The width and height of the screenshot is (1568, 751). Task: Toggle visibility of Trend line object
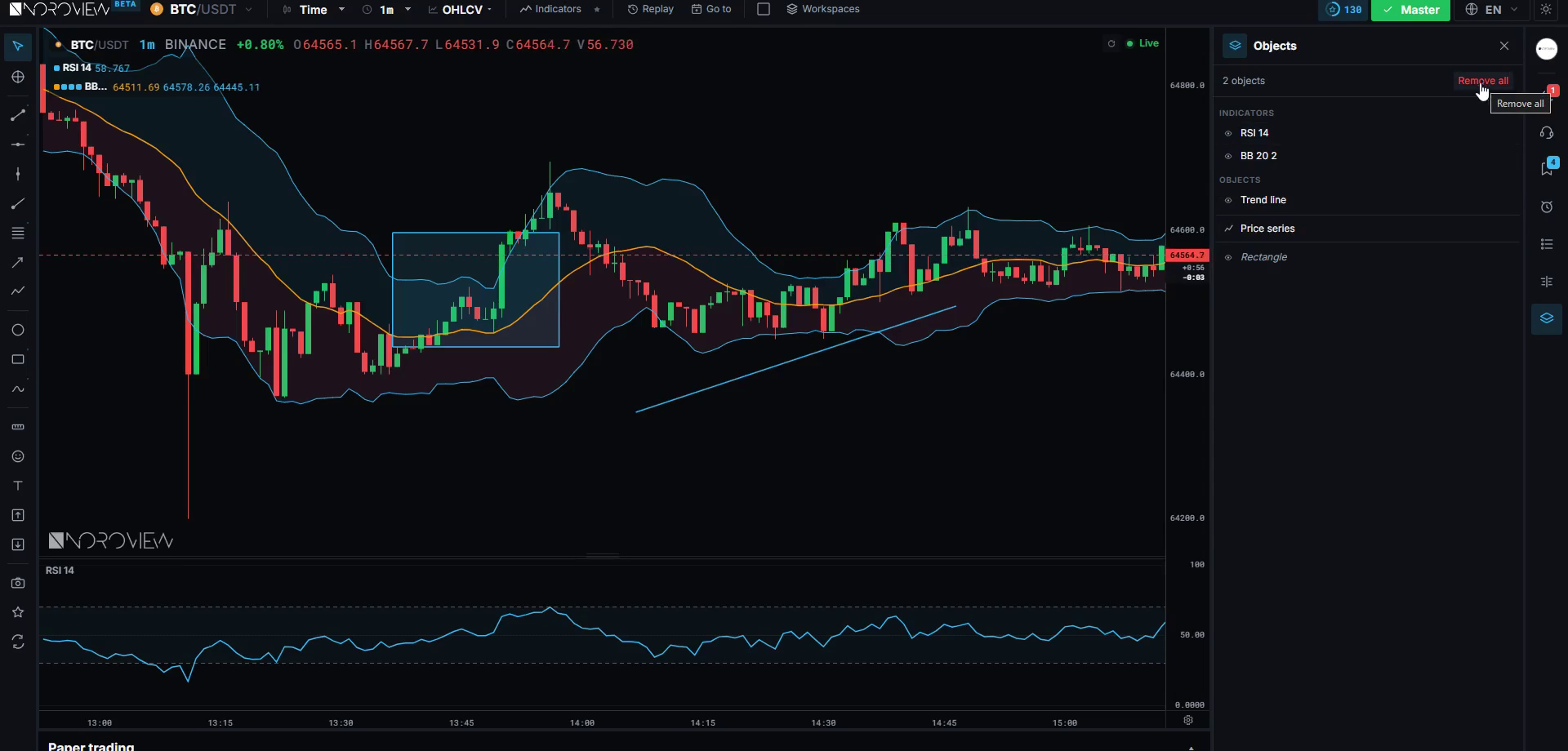coord(1228,200)
